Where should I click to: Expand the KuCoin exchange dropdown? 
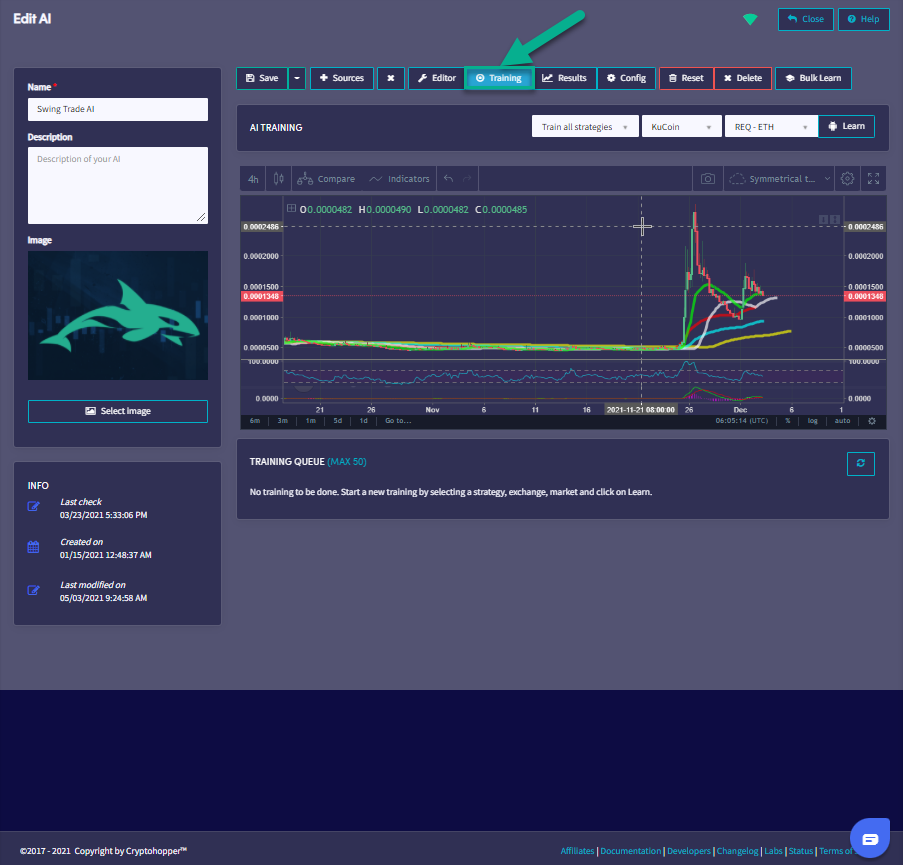[680, 127]
